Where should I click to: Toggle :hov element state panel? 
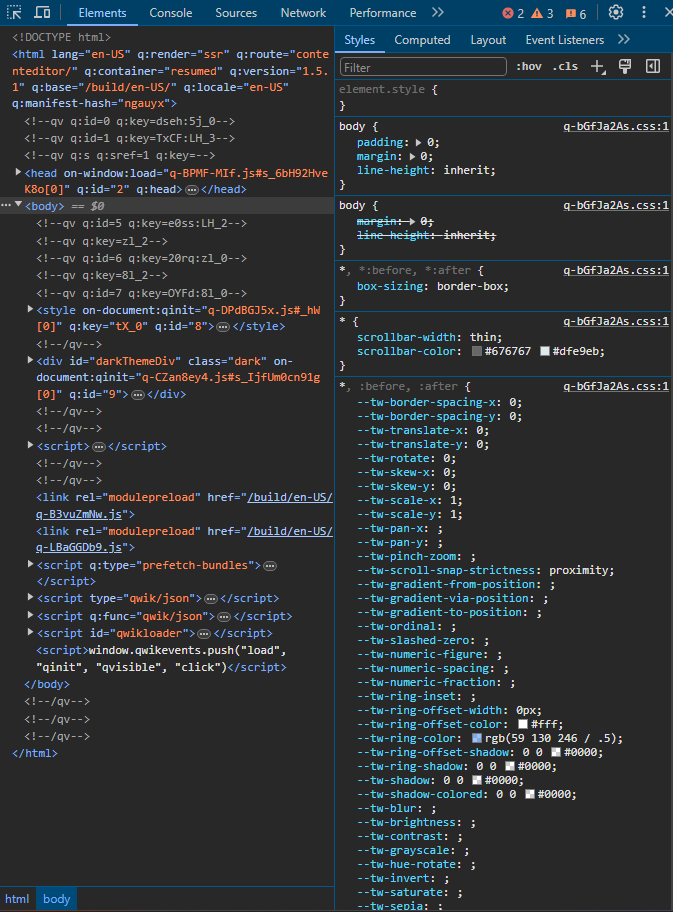pyautogui.click(x=529, y=66)
